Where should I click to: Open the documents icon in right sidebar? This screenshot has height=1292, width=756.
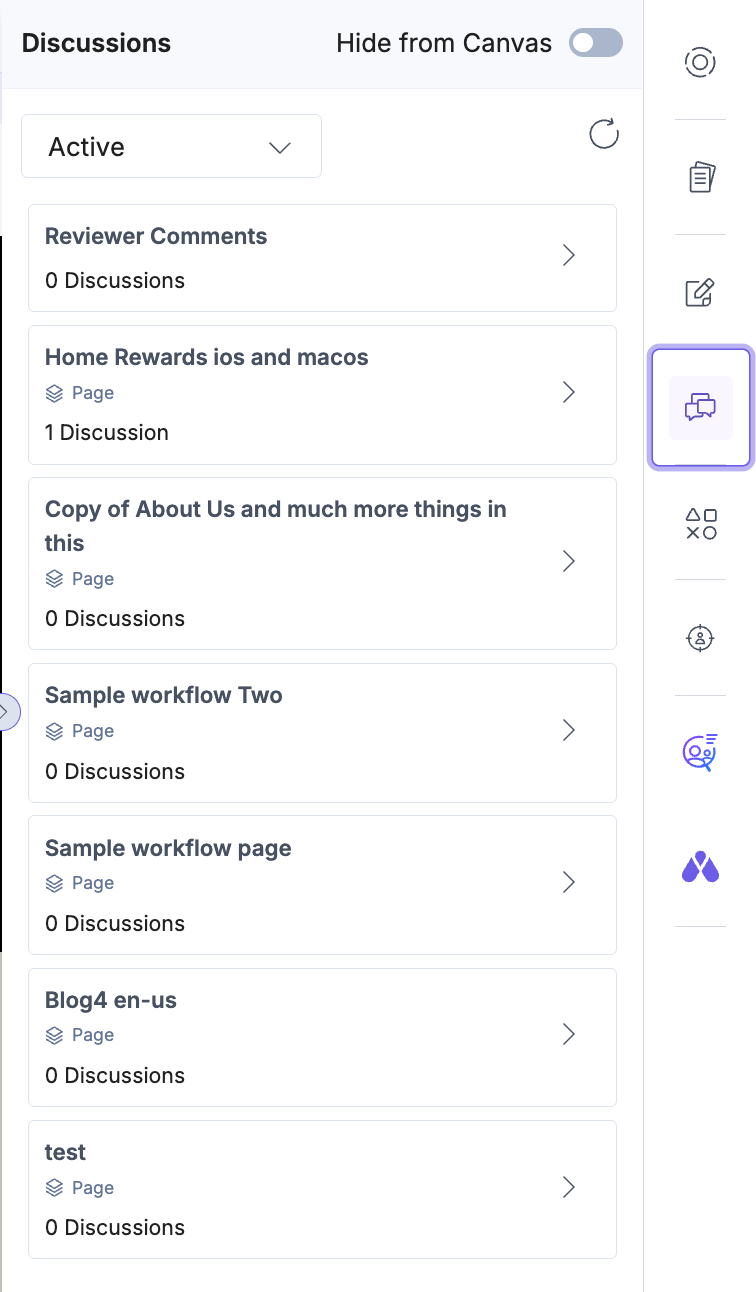(701, 177)
